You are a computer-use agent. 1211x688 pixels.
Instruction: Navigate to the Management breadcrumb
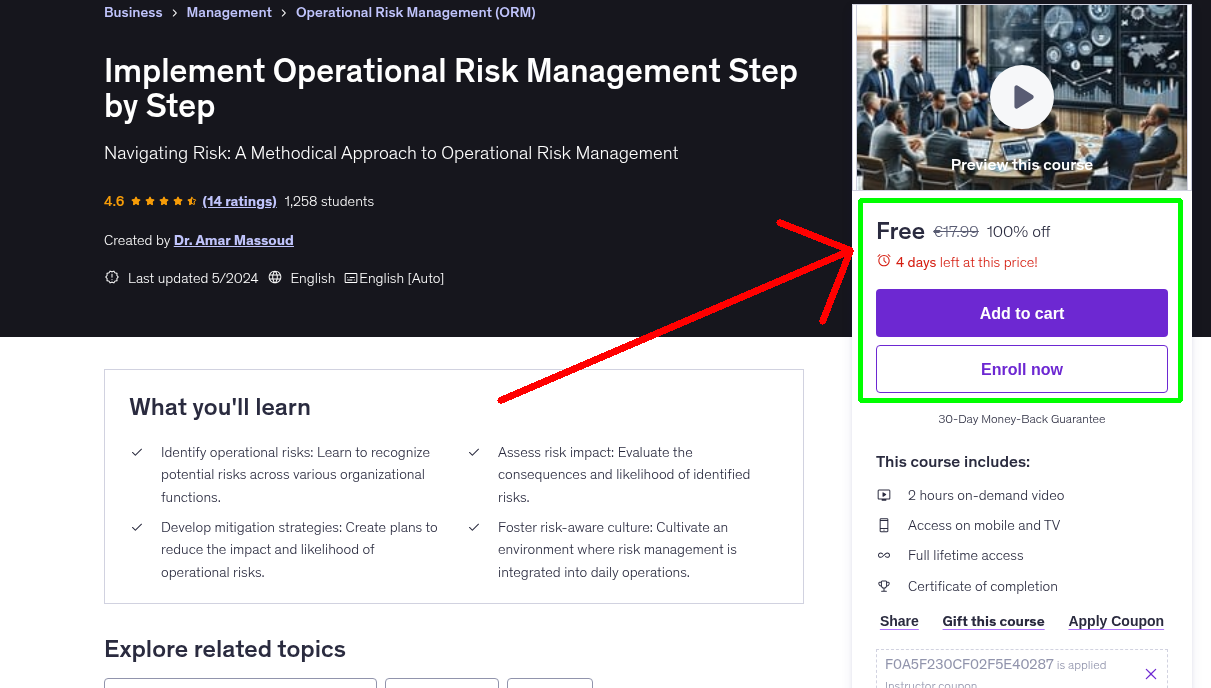(229, 12)
